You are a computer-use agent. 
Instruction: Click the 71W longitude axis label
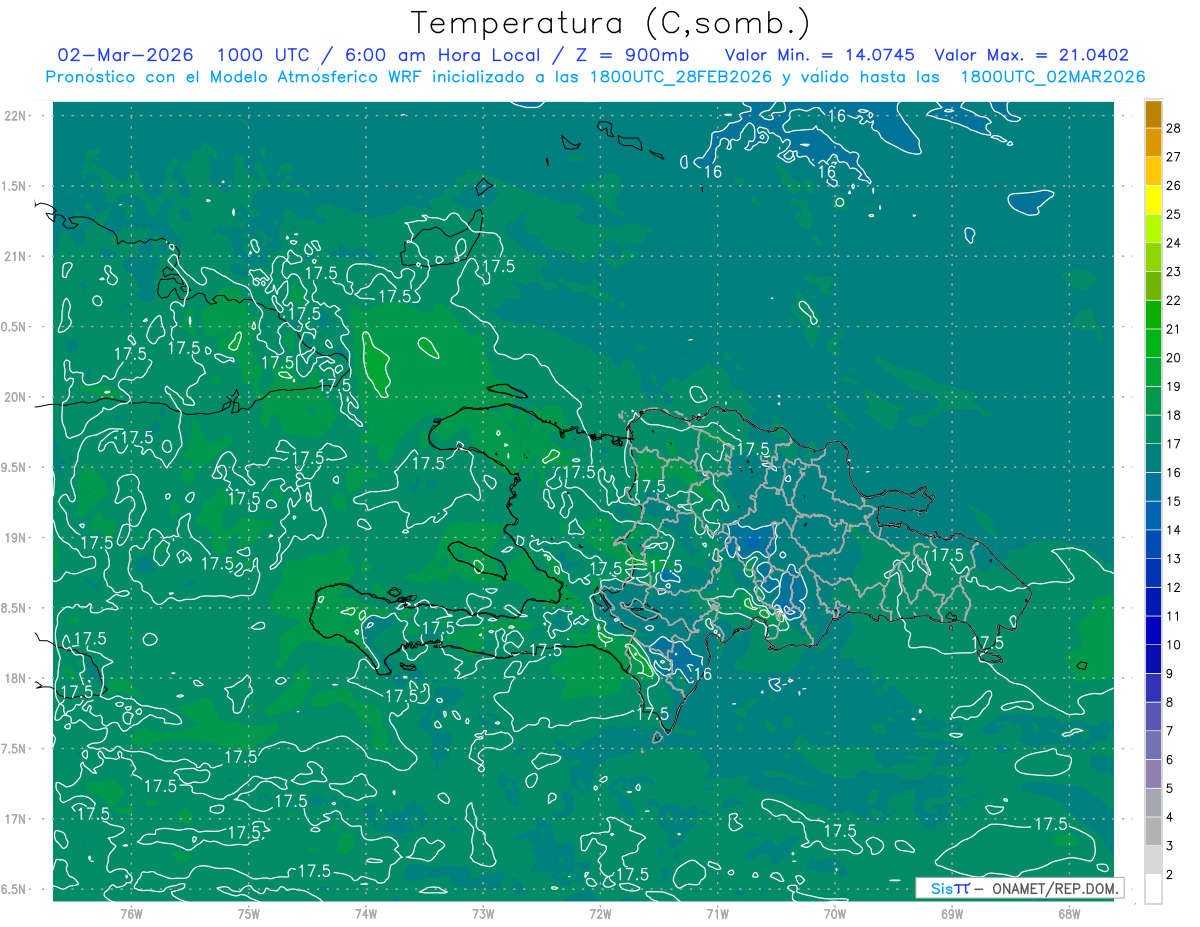(x=717, y=913)
